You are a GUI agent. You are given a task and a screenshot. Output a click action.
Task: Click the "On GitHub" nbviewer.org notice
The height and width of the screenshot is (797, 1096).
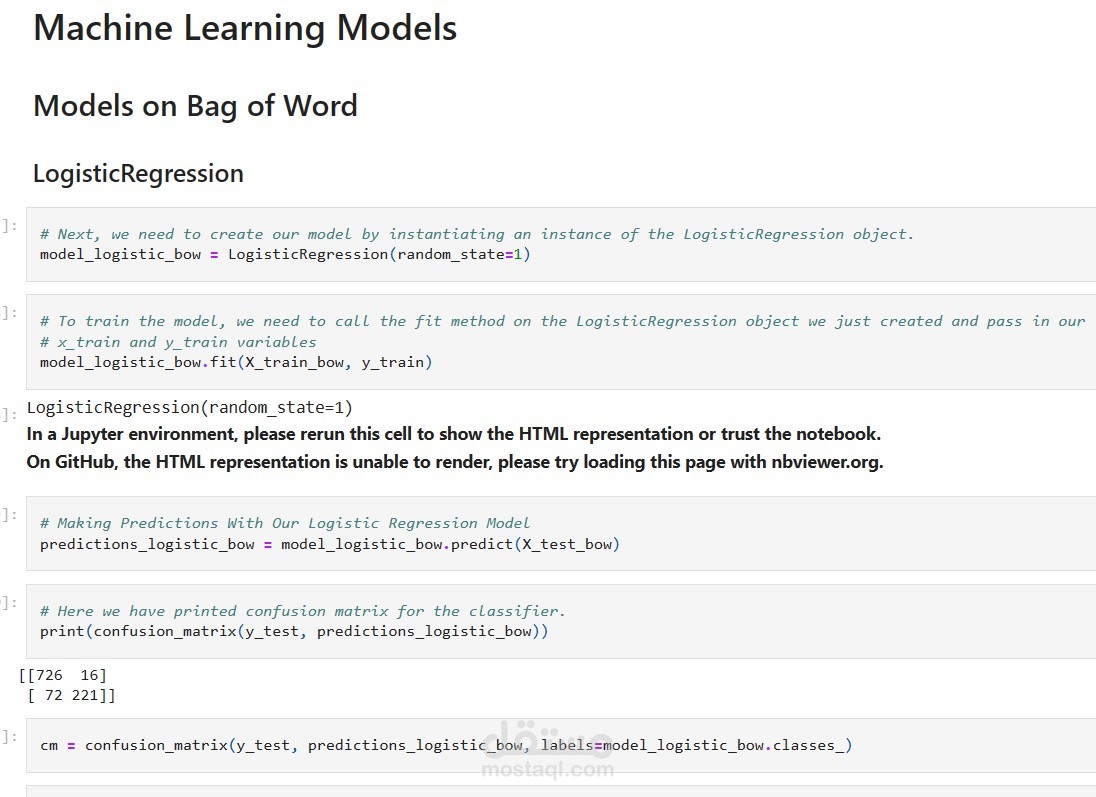[454, 462]
